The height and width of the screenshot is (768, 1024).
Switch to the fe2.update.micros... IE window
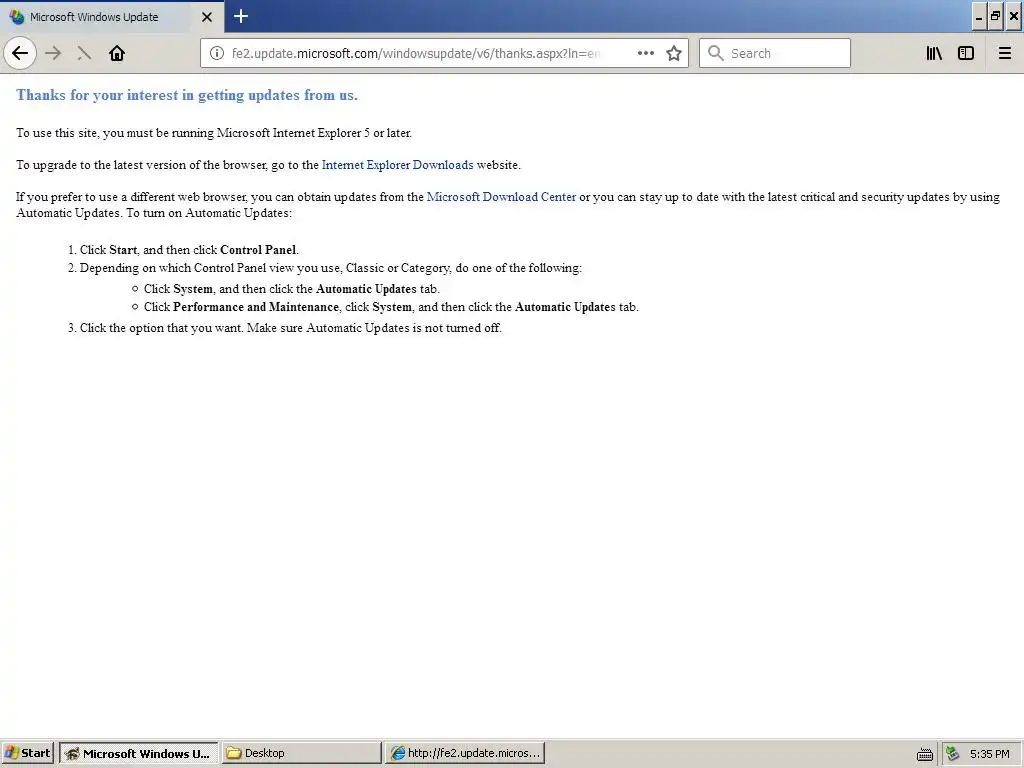(x=464, y=753)
